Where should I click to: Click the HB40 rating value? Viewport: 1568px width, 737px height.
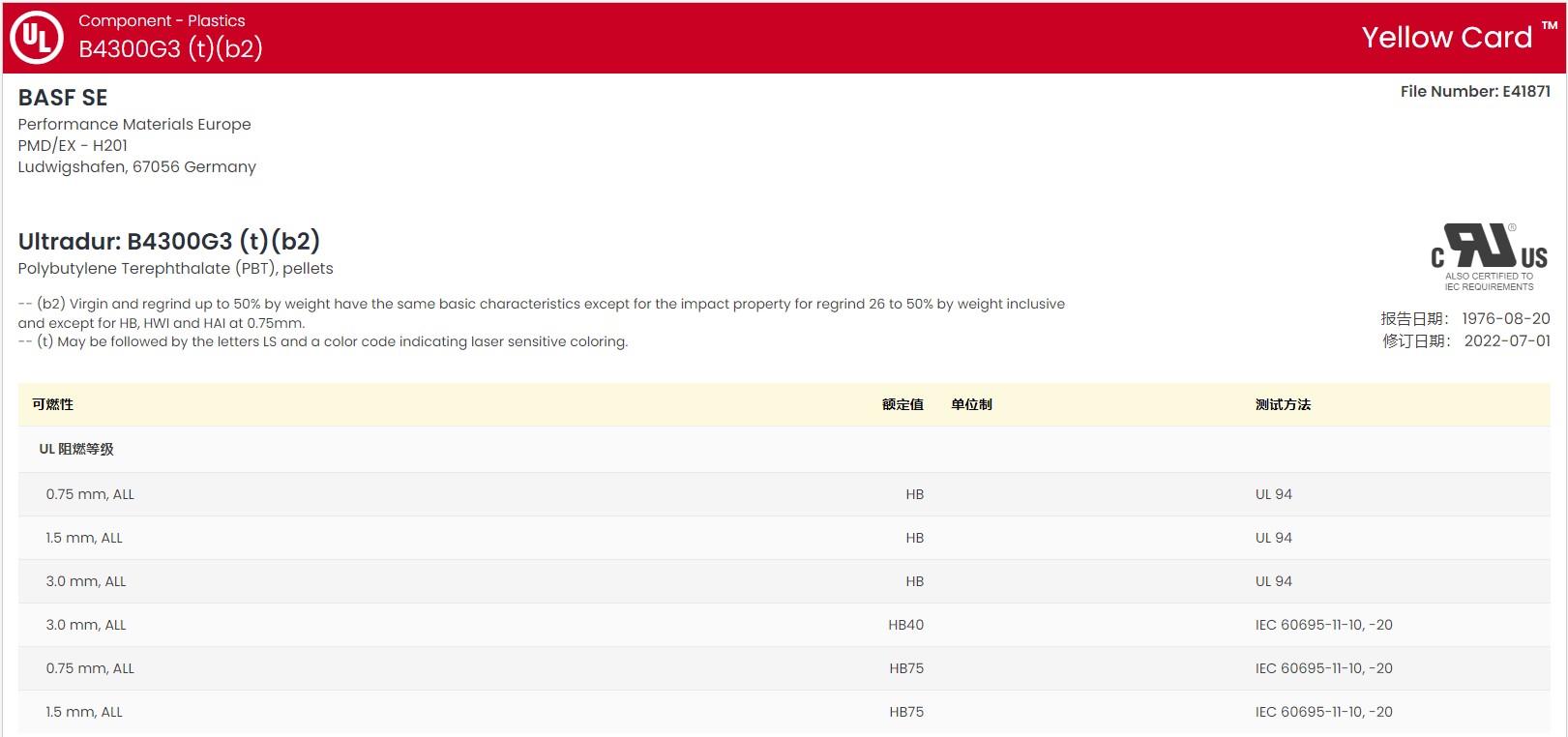905,625
